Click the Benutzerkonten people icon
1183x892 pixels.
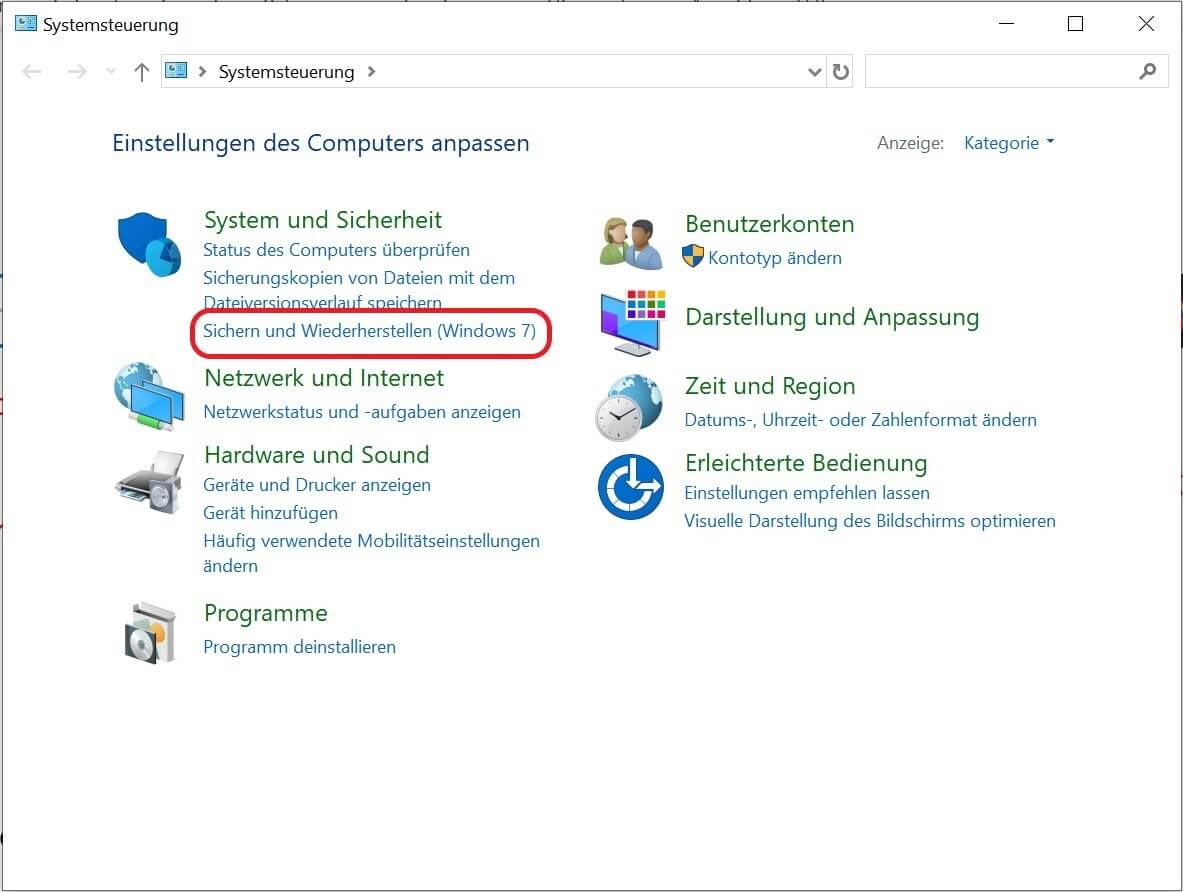click(631, 243)
